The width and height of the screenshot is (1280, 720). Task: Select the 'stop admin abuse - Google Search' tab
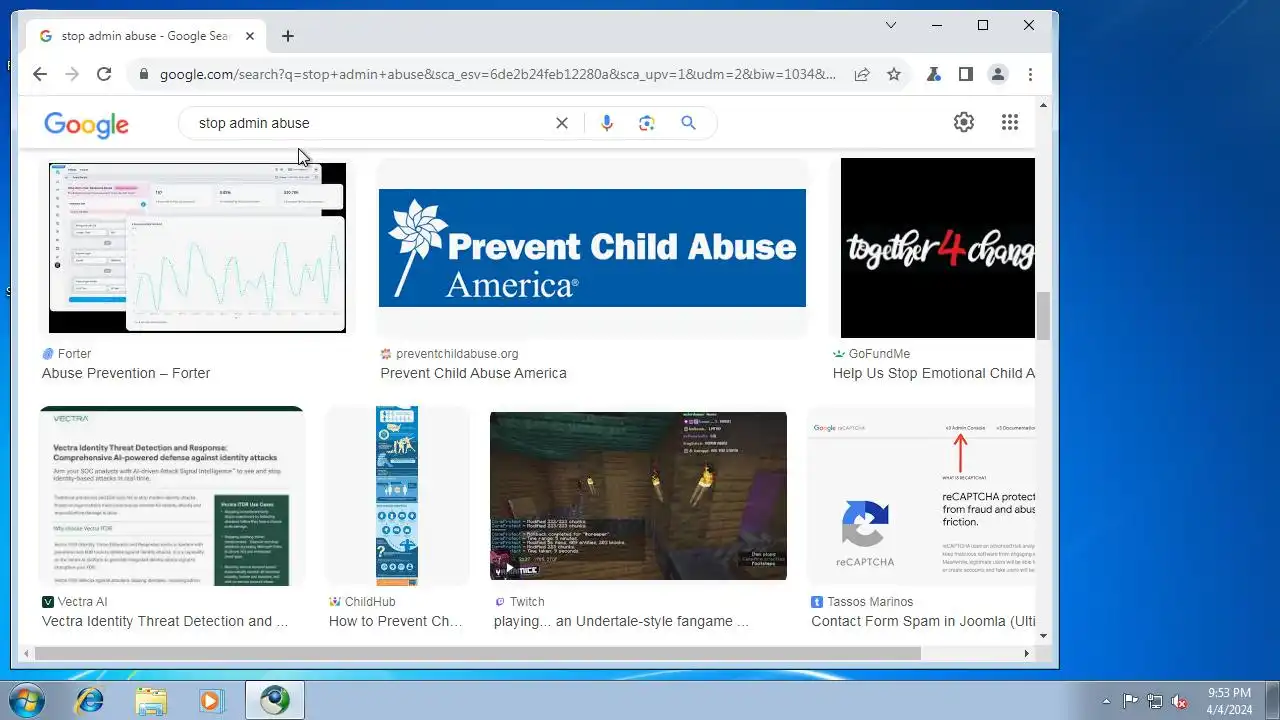click(146, 36)
